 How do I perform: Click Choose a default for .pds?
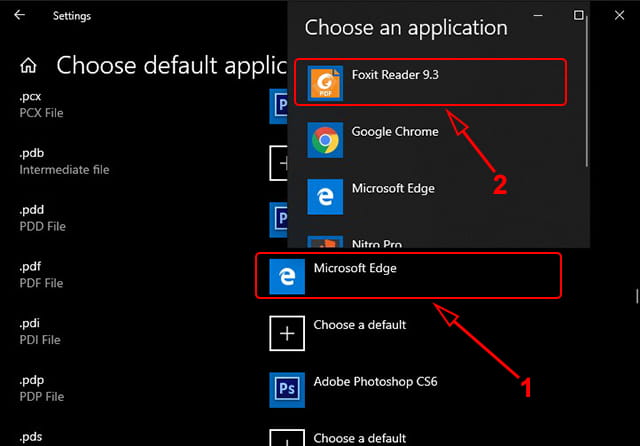tap(360, 438)
